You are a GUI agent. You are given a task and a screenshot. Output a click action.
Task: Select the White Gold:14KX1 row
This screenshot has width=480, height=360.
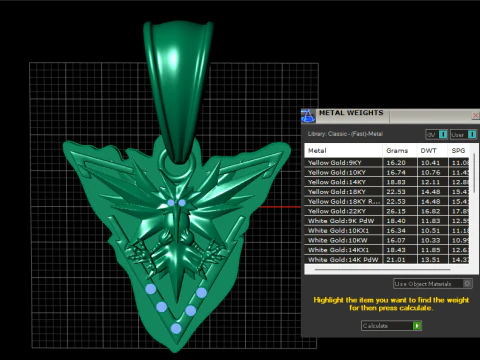point(387,250)
